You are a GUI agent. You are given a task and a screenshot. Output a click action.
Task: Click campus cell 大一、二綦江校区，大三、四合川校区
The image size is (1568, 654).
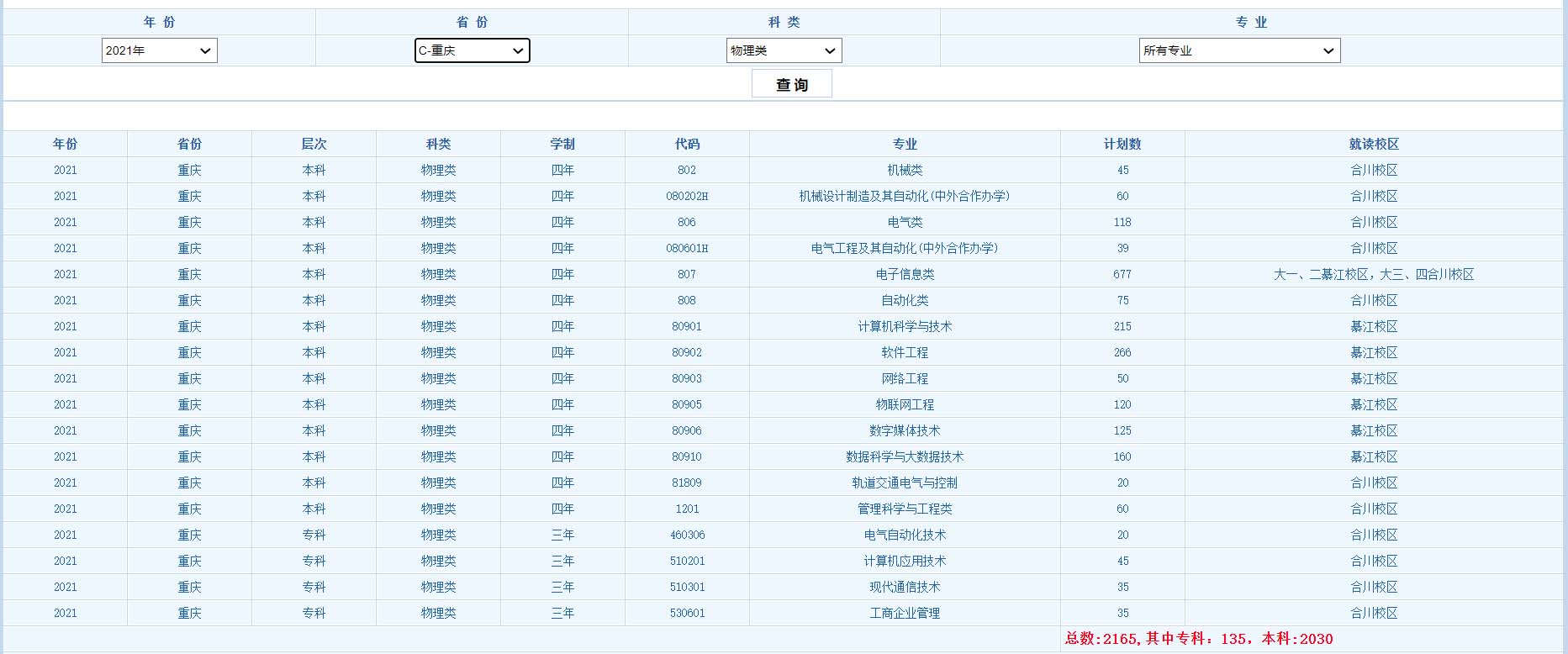[1374, 274]
